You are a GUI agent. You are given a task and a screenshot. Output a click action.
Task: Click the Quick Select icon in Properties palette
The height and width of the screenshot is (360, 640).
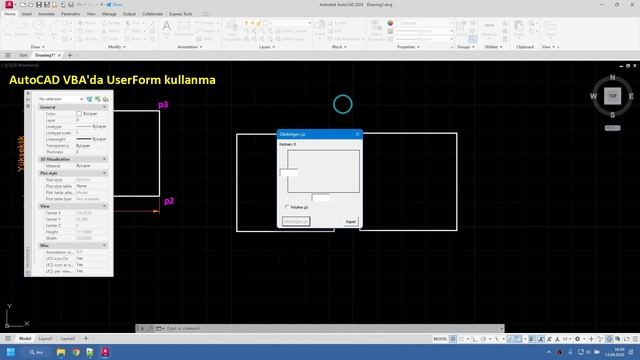(x=106, y=99)
